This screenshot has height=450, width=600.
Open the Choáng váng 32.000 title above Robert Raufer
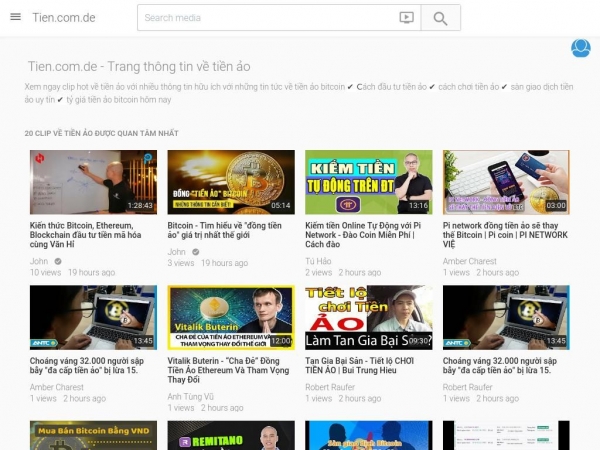500,365
